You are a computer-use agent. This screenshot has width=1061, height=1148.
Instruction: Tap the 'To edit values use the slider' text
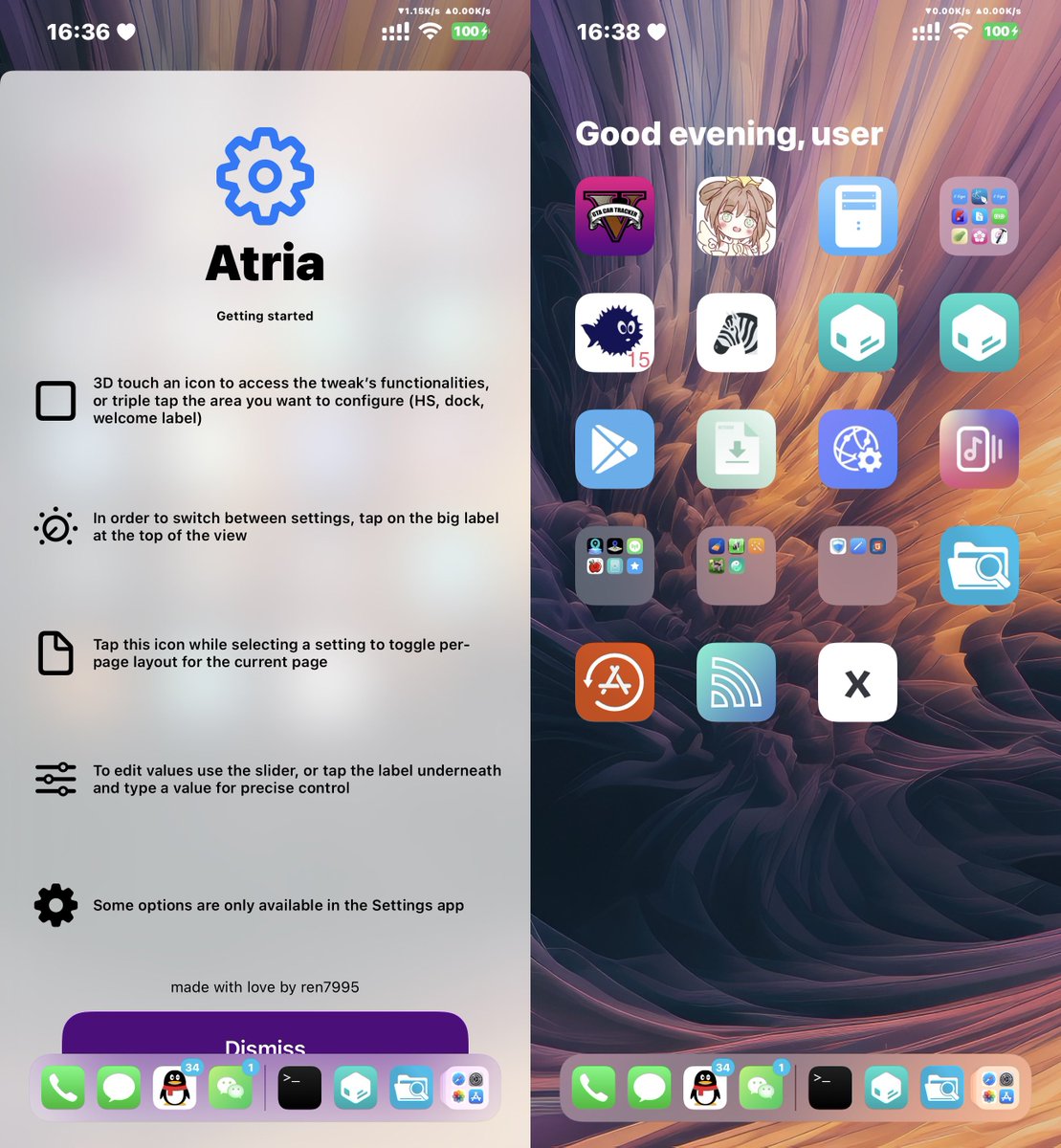(x=297, y=780)
